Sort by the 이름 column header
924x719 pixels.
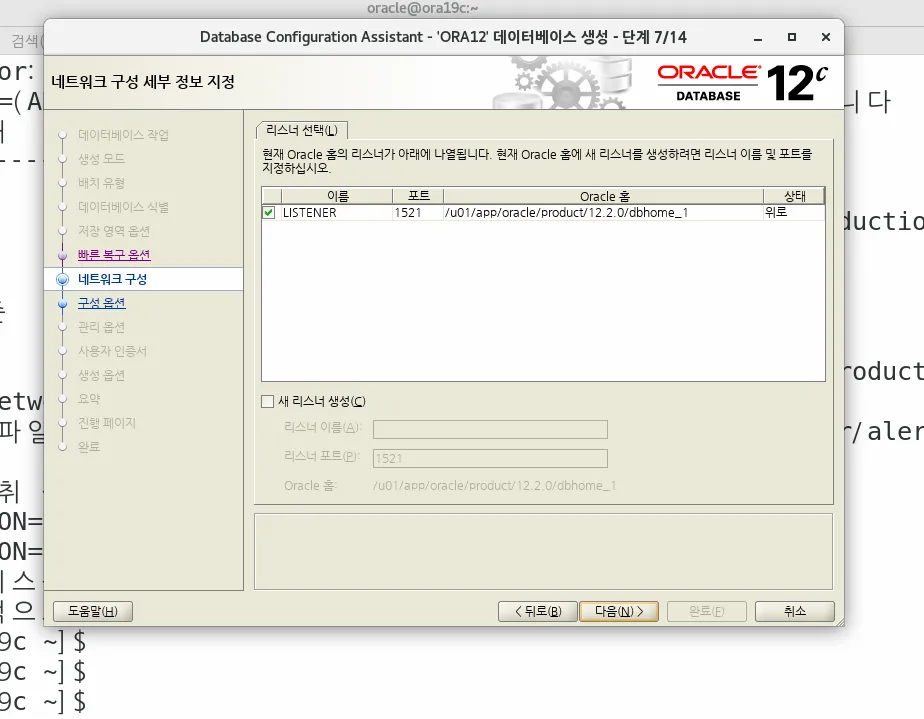337,196
